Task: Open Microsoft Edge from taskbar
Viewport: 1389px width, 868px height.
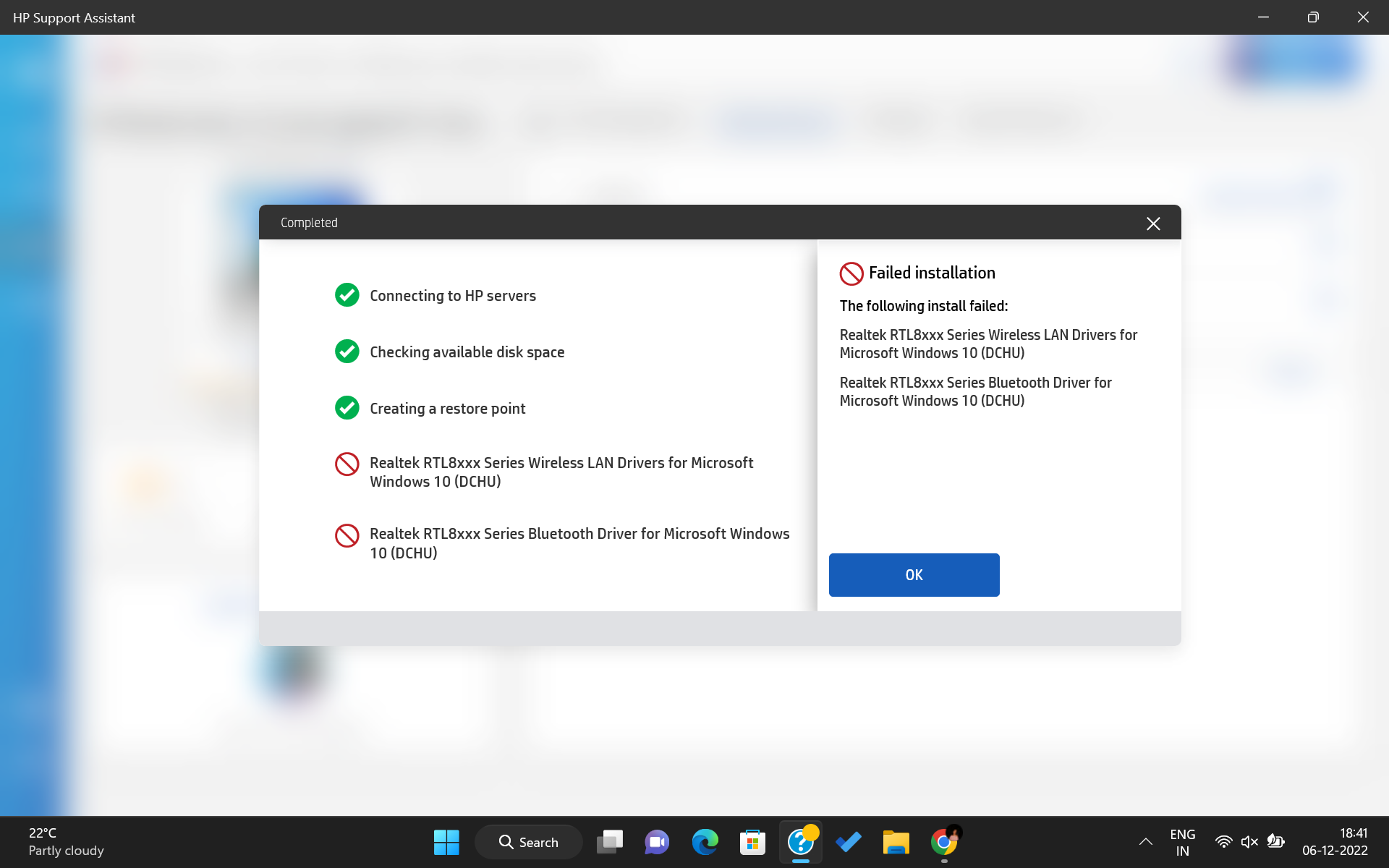Action: coord(705,842)
